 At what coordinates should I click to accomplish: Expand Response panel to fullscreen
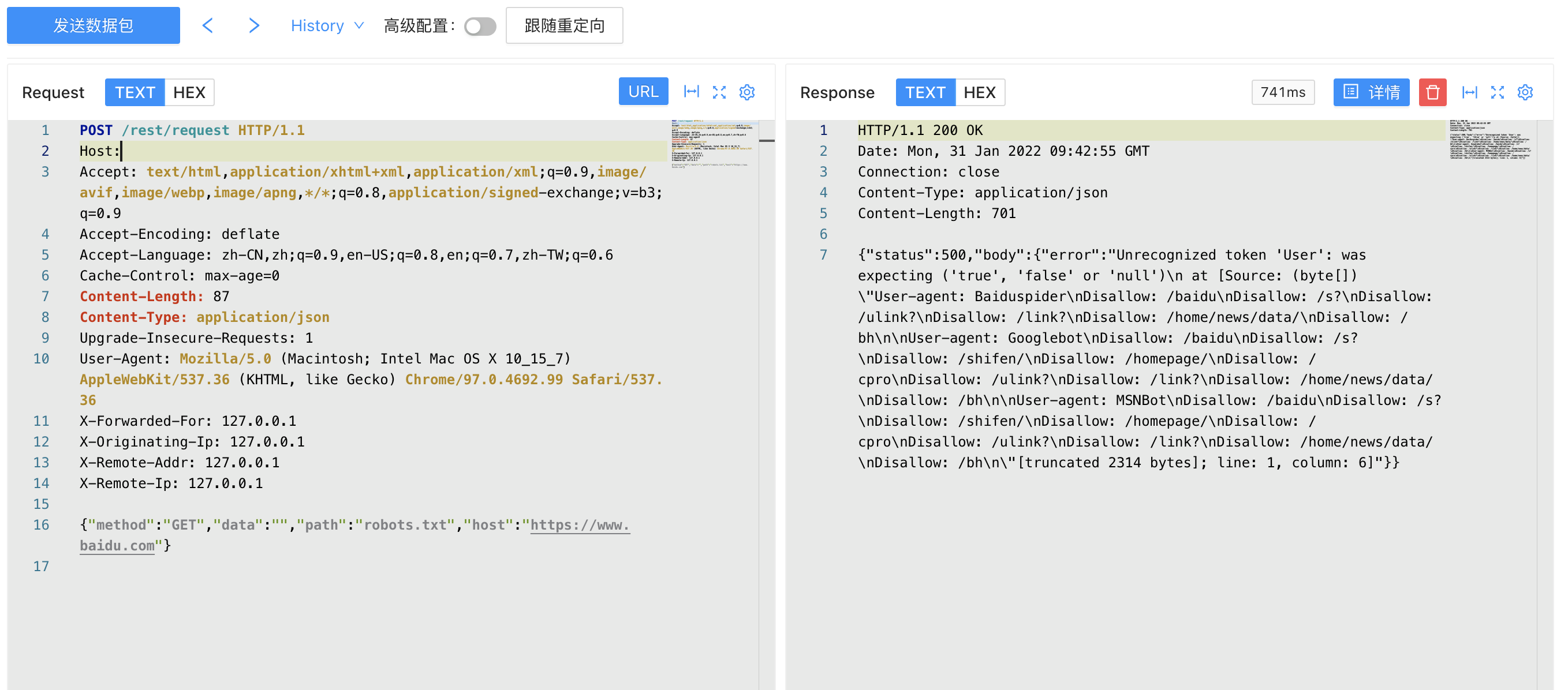pos(1498,92)
